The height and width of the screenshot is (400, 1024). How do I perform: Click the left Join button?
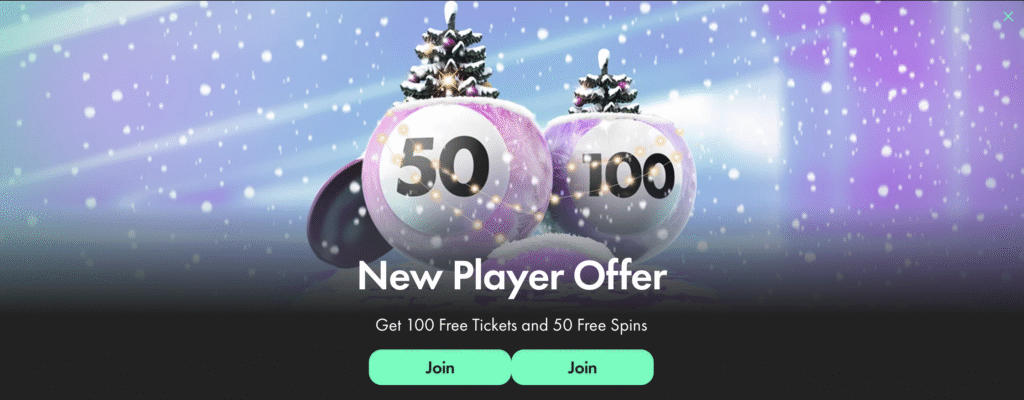(440, 367)
